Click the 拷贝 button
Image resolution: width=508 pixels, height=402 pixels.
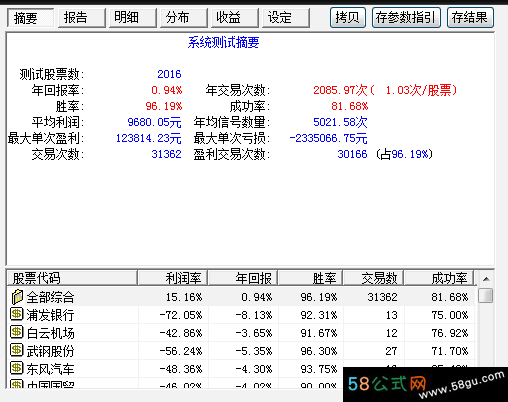348,18
